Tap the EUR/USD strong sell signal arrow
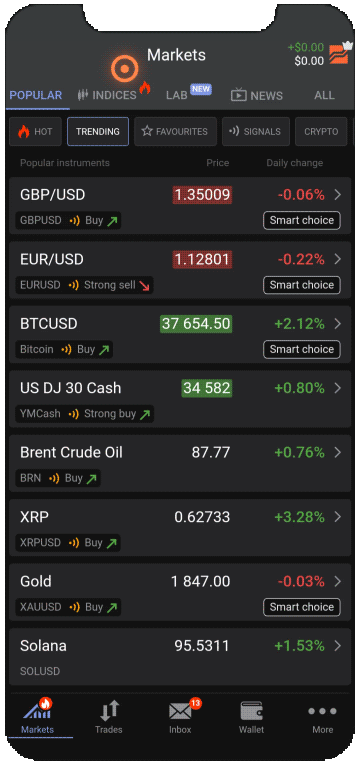360x765 pixels. pyautogui.click(x=144, y=285)
